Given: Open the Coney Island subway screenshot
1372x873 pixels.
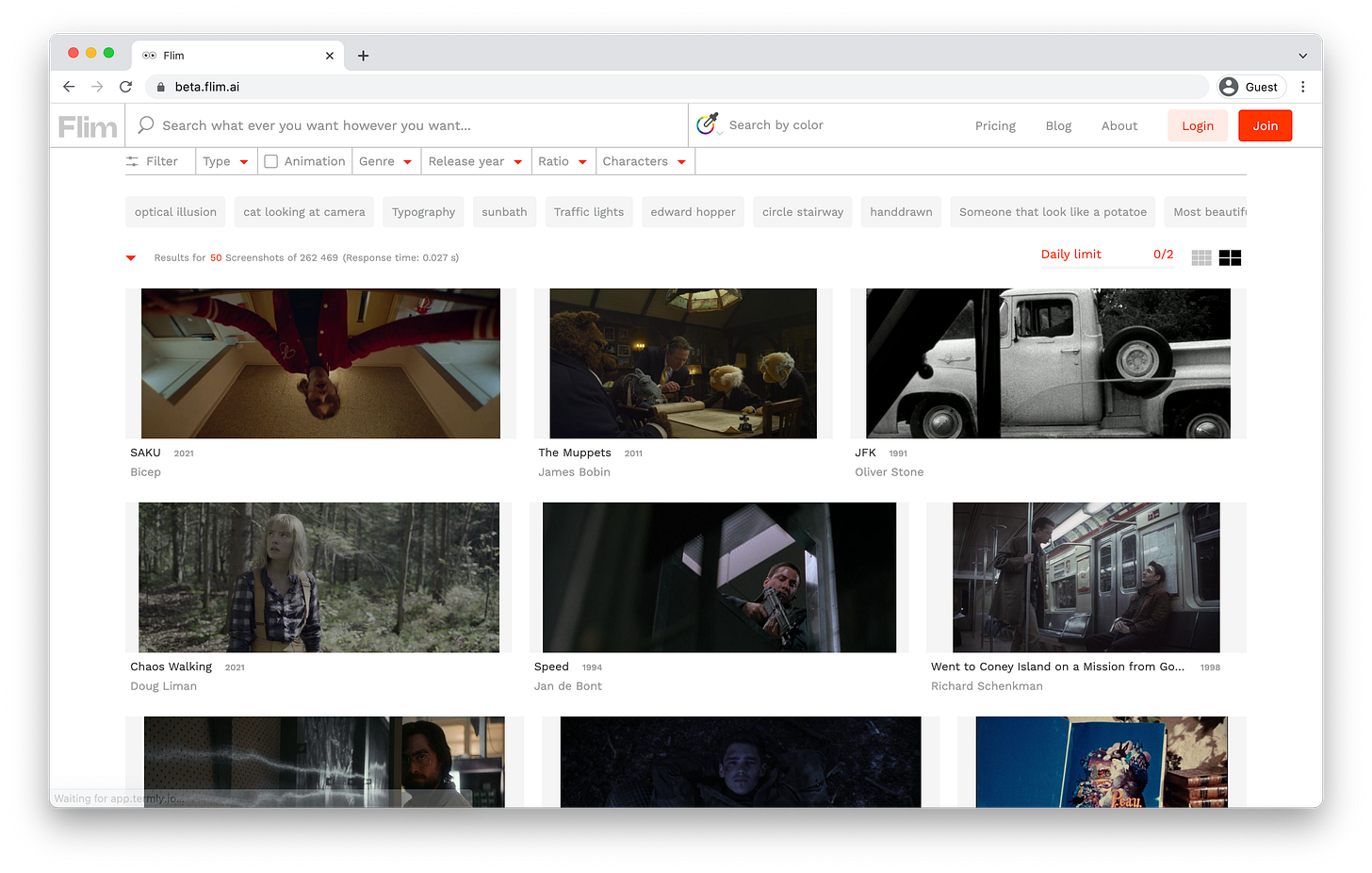Looking at the screenshot, I should [1086, 577].
